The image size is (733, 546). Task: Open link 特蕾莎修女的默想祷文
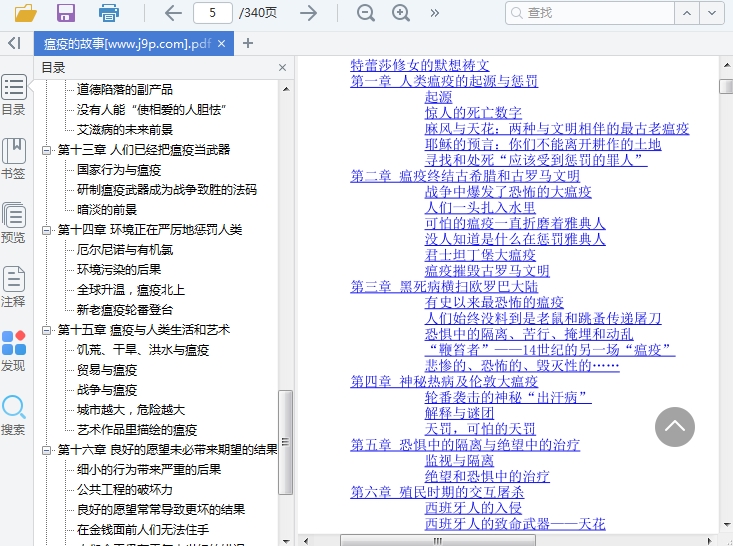coord(420,65)
